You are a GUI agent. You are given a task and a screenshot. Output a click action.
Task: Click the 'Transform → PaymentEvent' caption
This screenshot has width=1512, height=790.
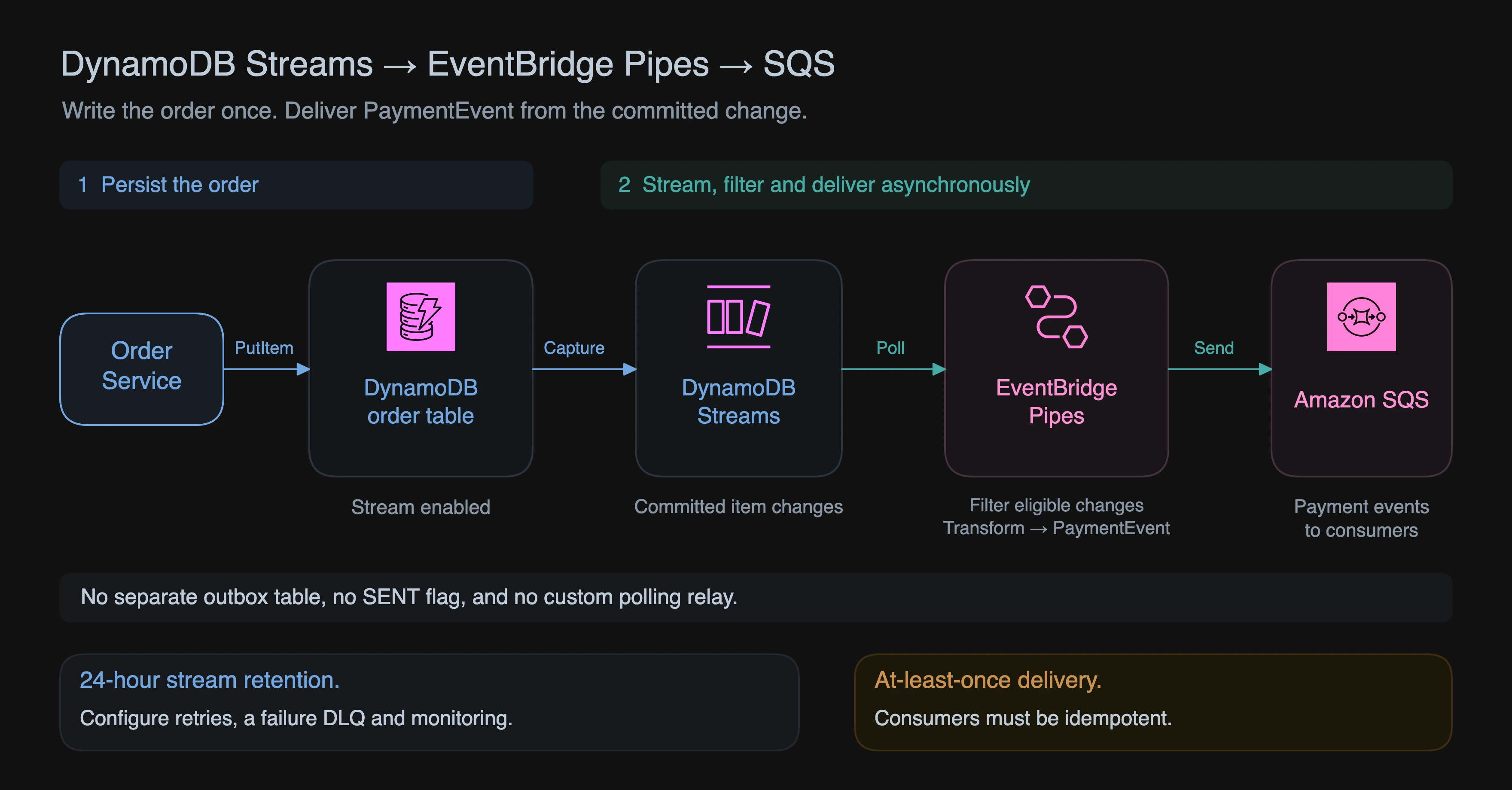coord(1057,528)
